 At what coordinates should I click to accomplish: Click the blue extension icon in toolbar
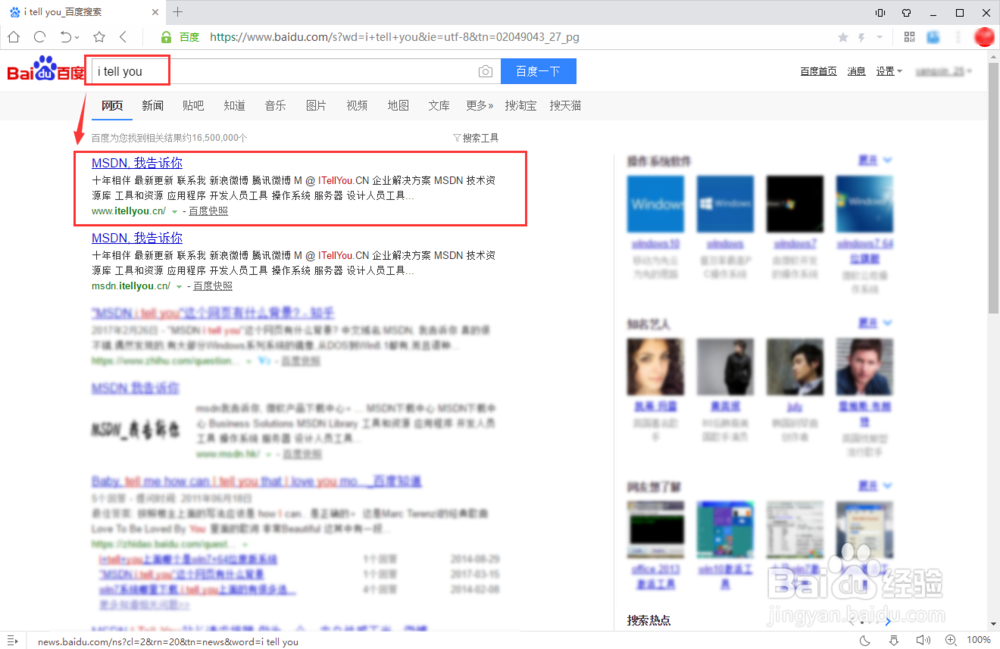tap(933, 37)
